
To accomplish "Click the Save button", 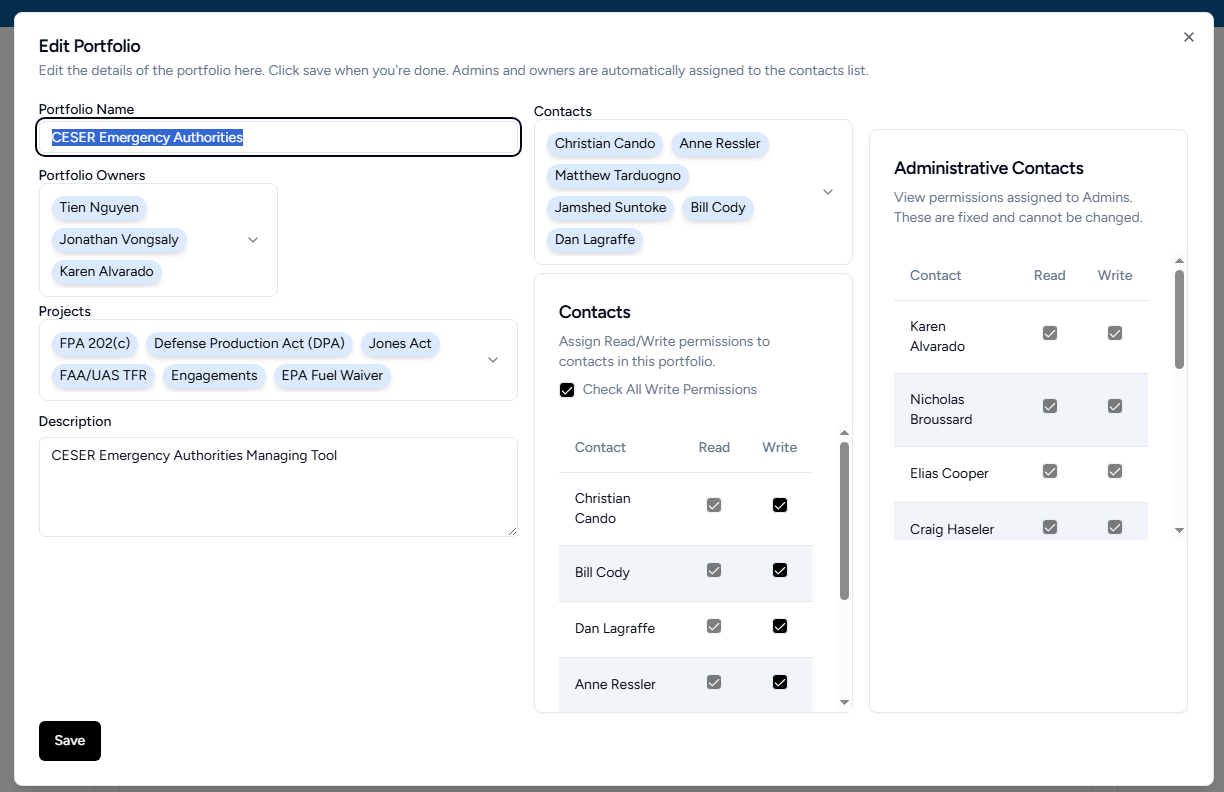I will 70,741.
